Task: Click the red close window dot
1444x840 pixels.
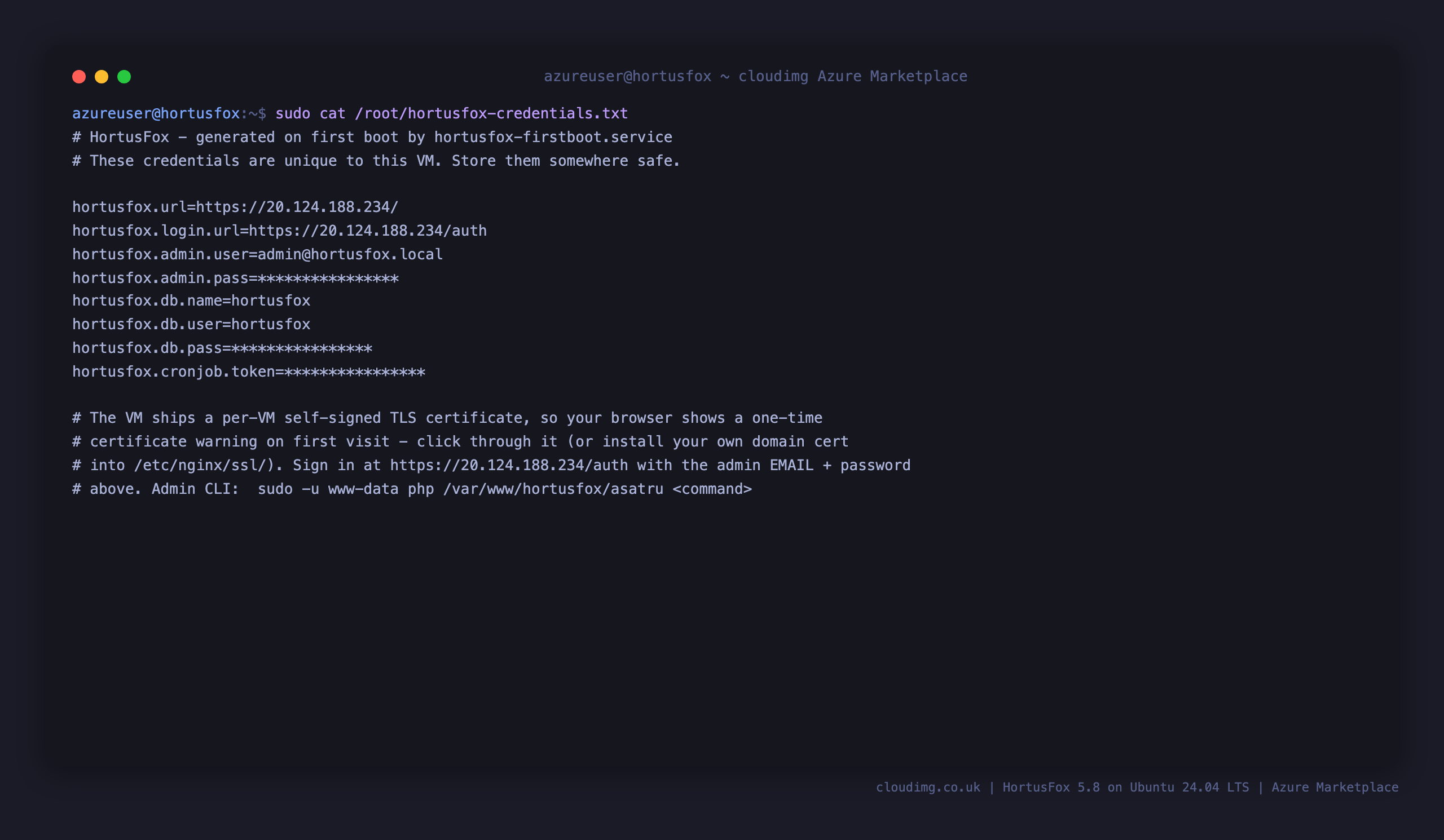Action: (x=79, y=77)
